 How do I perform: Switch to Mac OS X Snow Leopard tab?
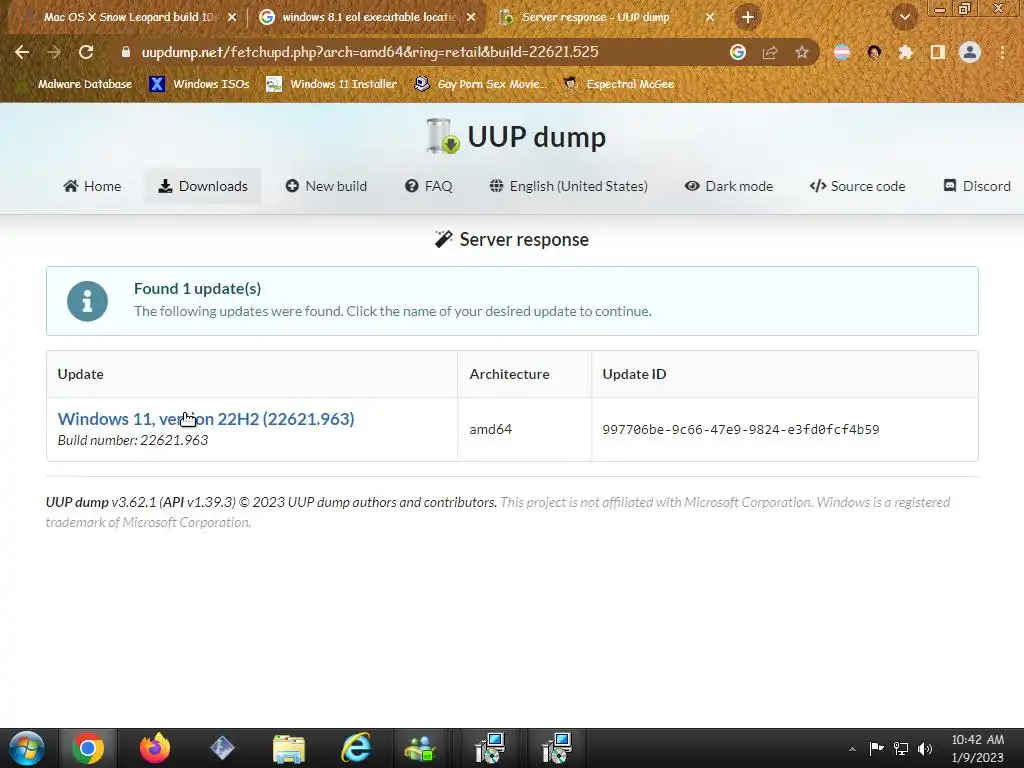pyautogui.click(x=127, y=17)
